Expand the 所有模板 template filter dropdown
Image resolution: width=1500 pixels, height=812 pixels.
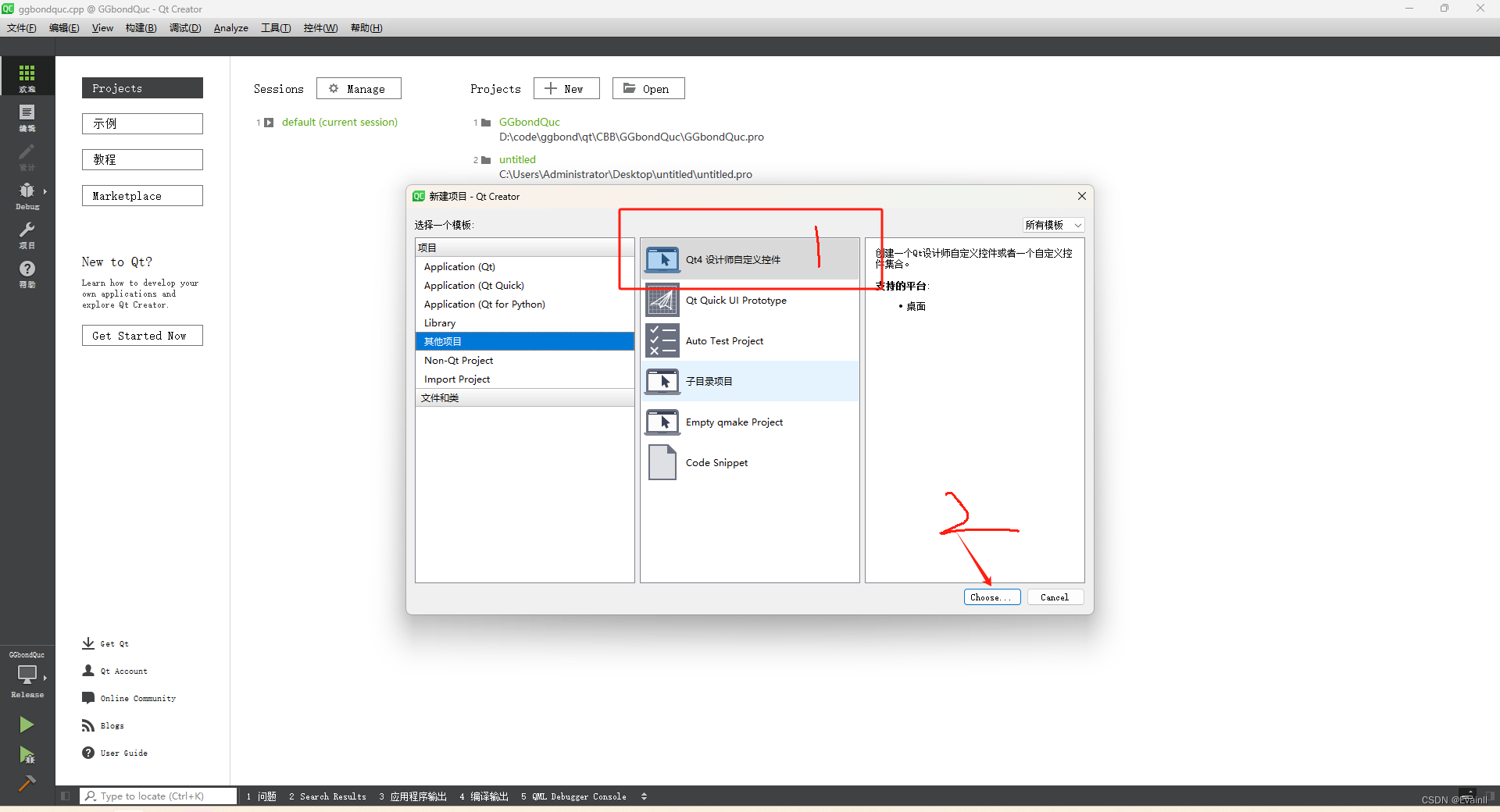(1053, 225)
